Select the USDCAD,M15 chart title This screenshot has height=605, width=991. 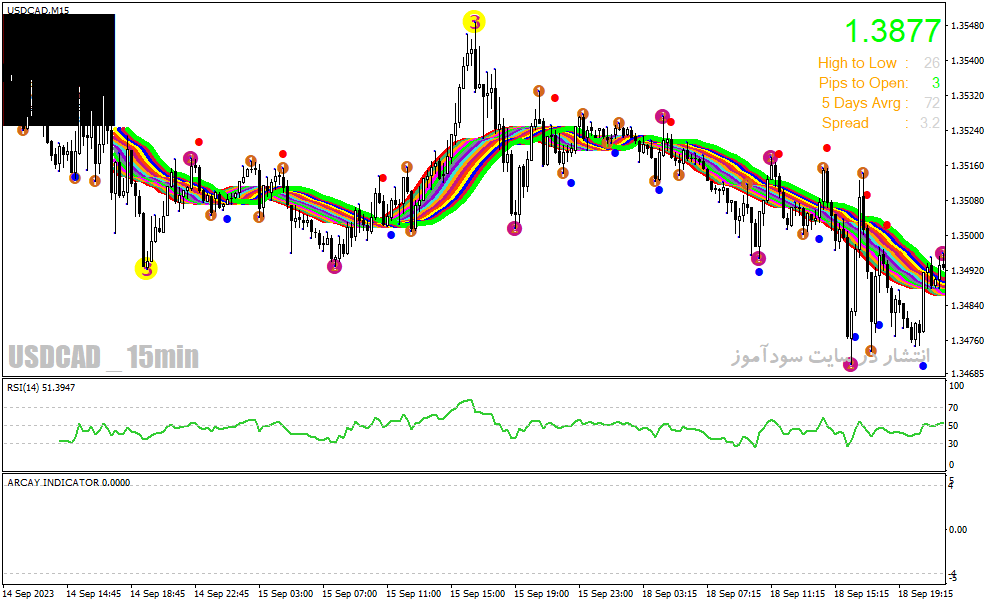[x=38, y=10]
